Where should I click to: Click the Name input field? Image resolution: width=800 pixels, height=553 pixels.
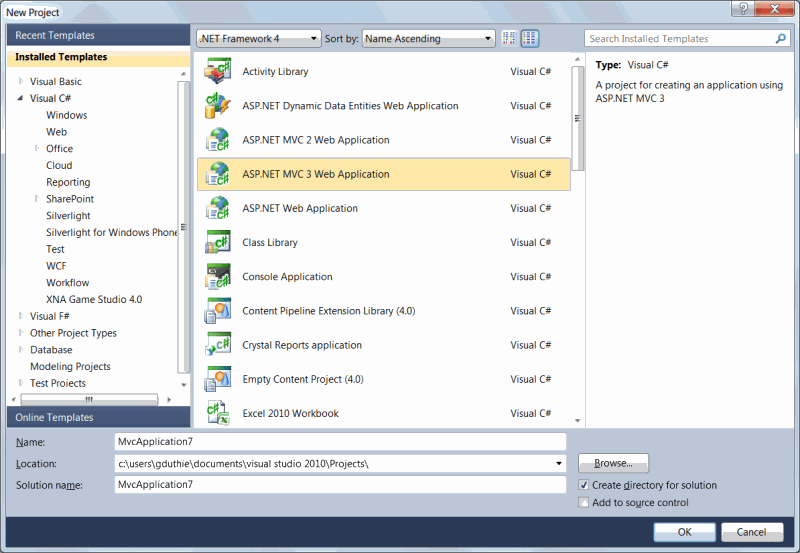click(340, 442)
